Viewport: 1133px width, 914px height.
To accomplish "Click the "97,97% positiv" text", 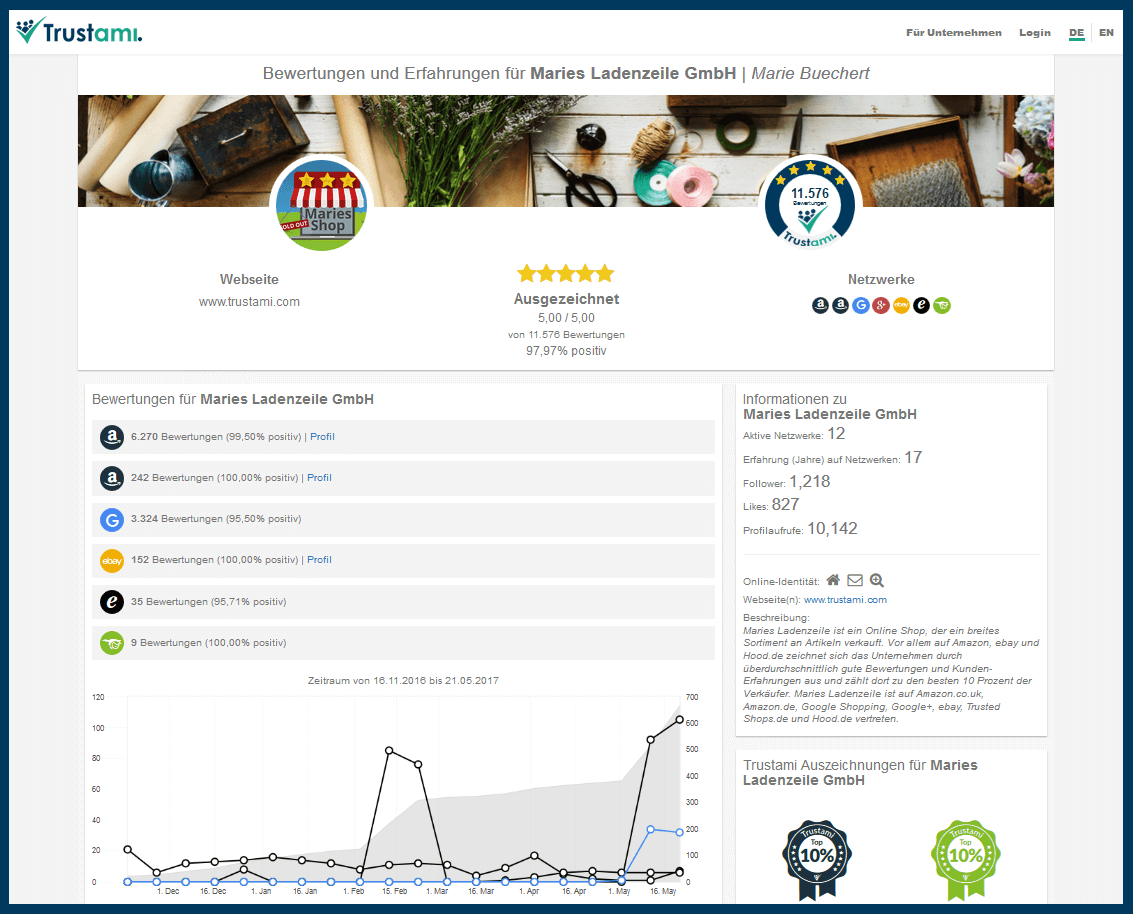I will (x=566, y=351).
